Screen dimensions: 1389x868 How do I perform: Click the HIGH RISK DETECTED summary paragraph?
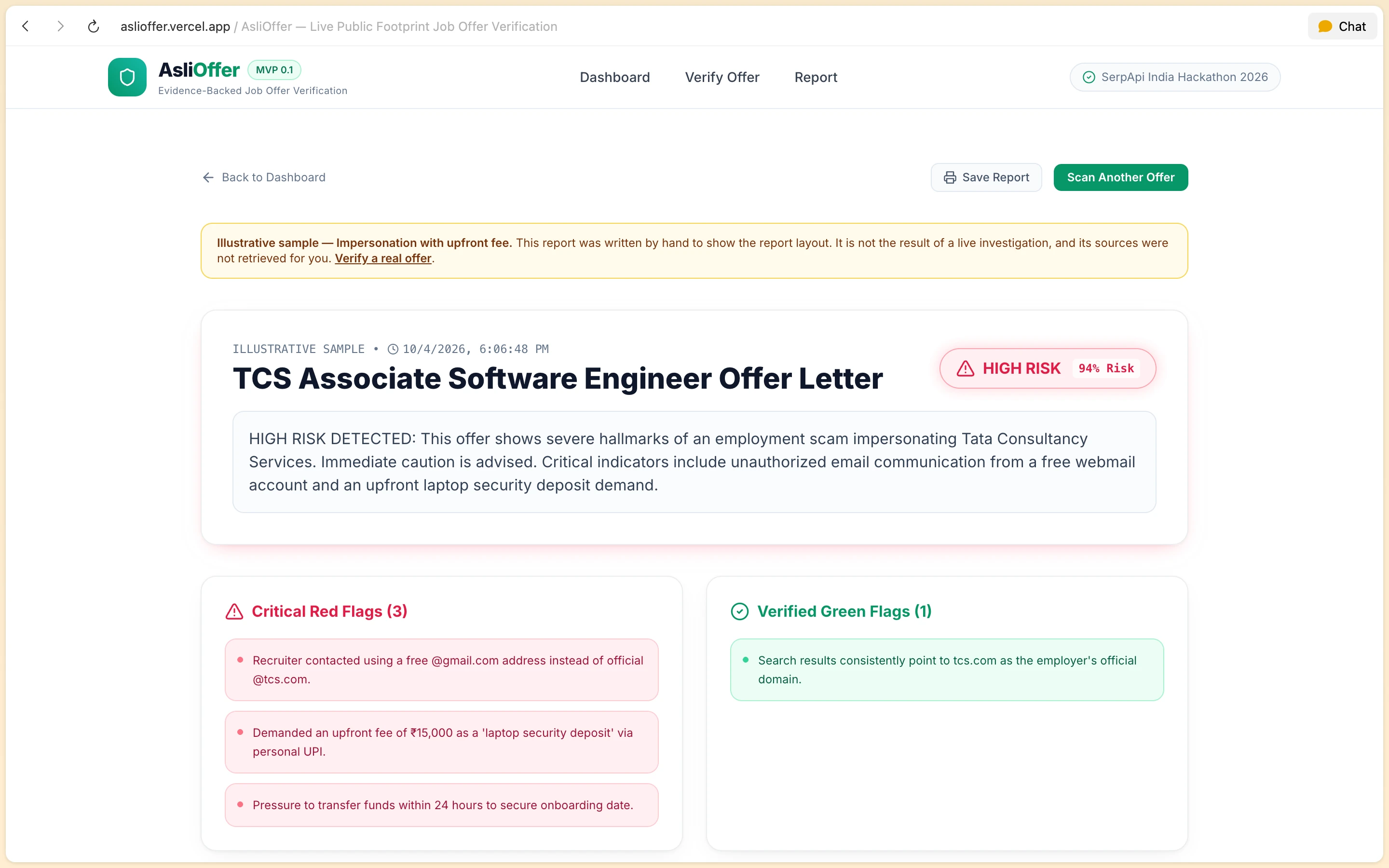coord(694,461)
